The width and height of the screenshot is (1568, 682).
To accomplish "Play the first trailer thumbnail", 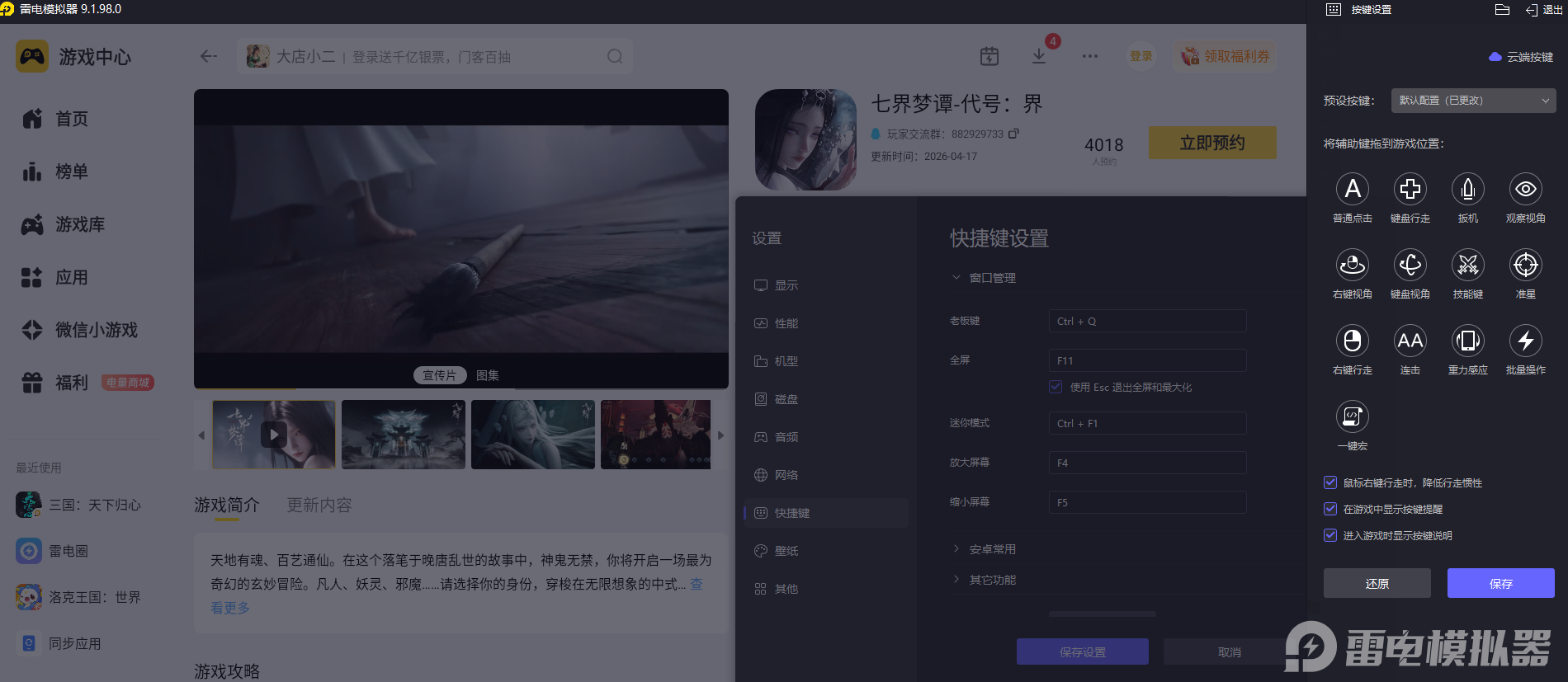I will tap(274, 434).
